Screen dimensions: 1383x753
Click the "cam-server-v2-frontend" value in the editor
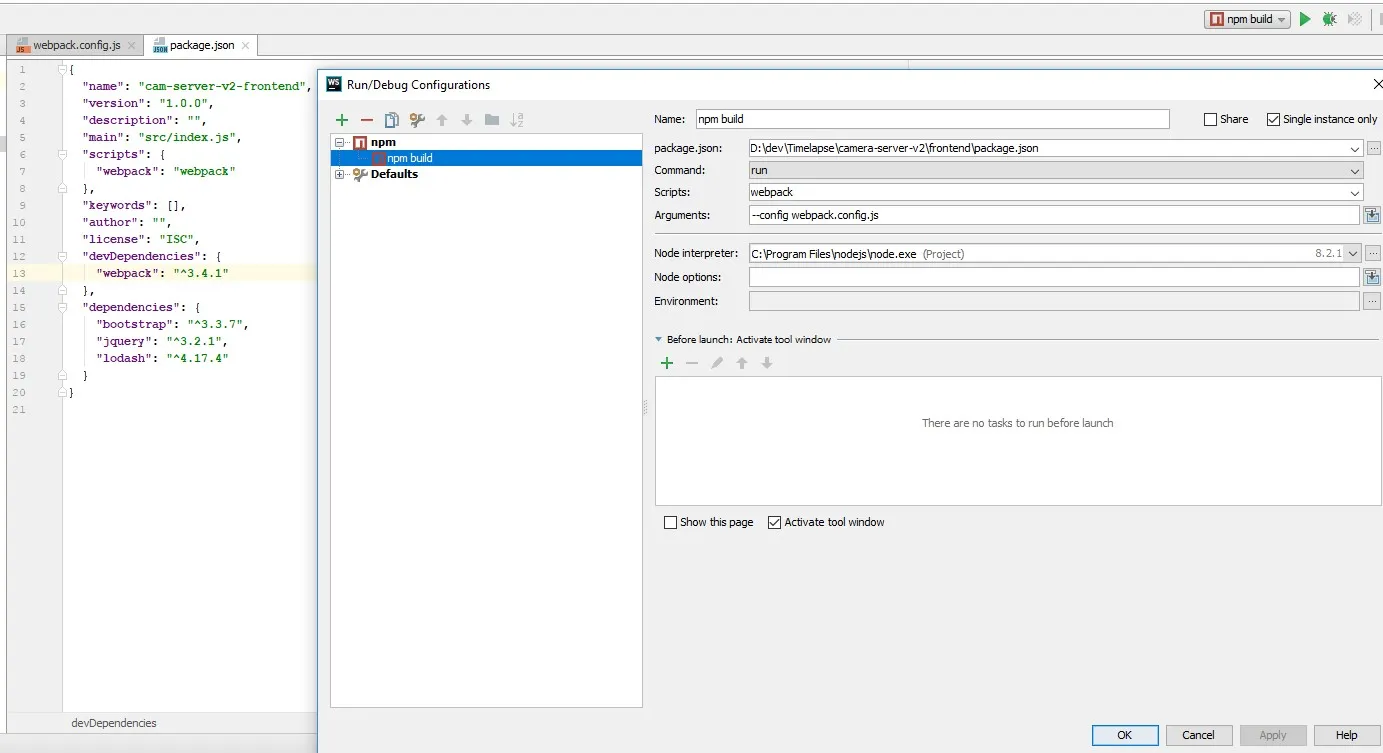(x=220, y=87)
